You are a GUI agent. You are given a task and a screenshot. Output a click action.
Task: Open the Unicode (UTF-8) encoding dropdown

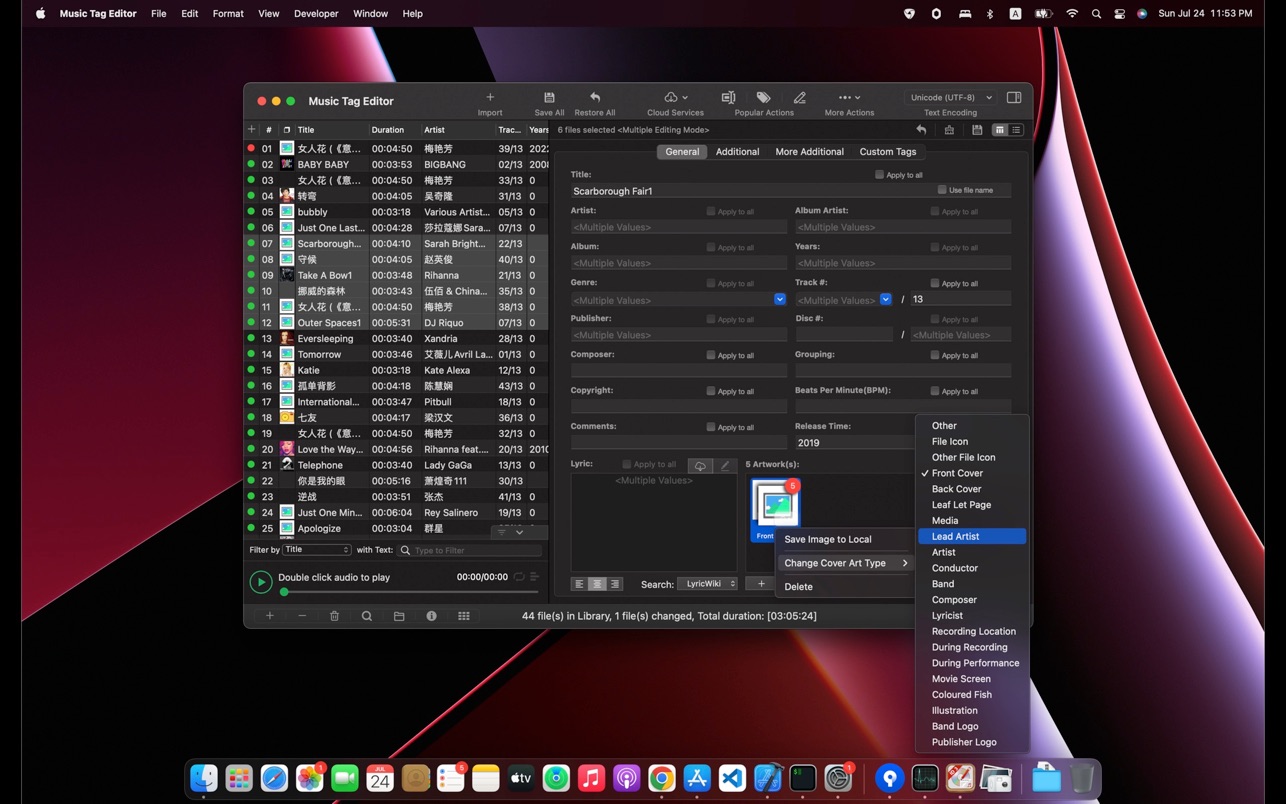(x=950, y=98)
